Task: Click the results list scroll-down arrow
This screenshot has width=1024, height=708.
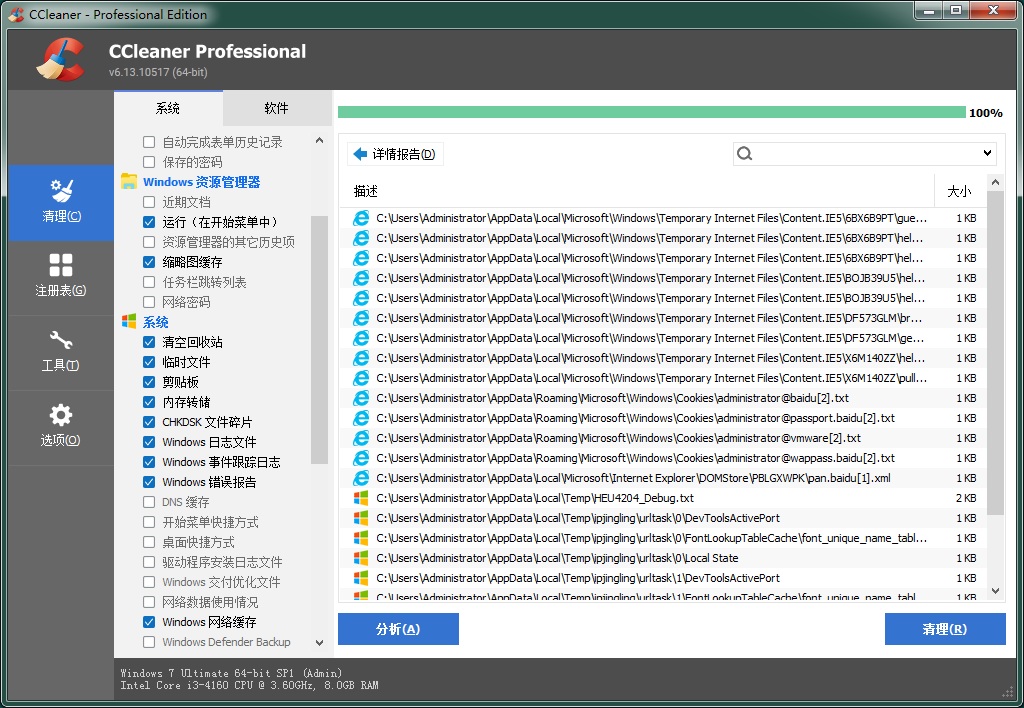Action: [995, 591]
